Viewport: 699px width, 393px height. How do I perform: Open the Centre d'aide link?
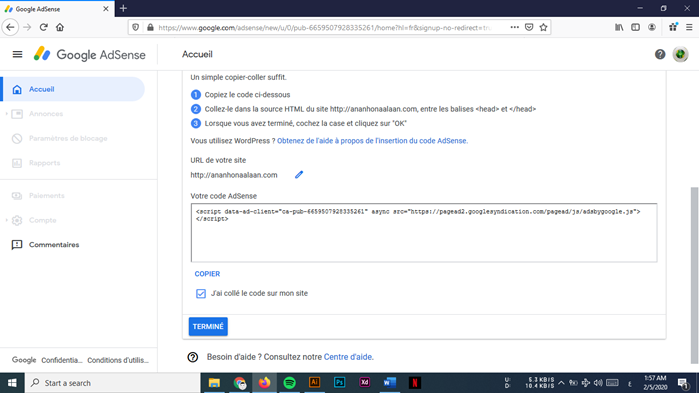(349, 357)
